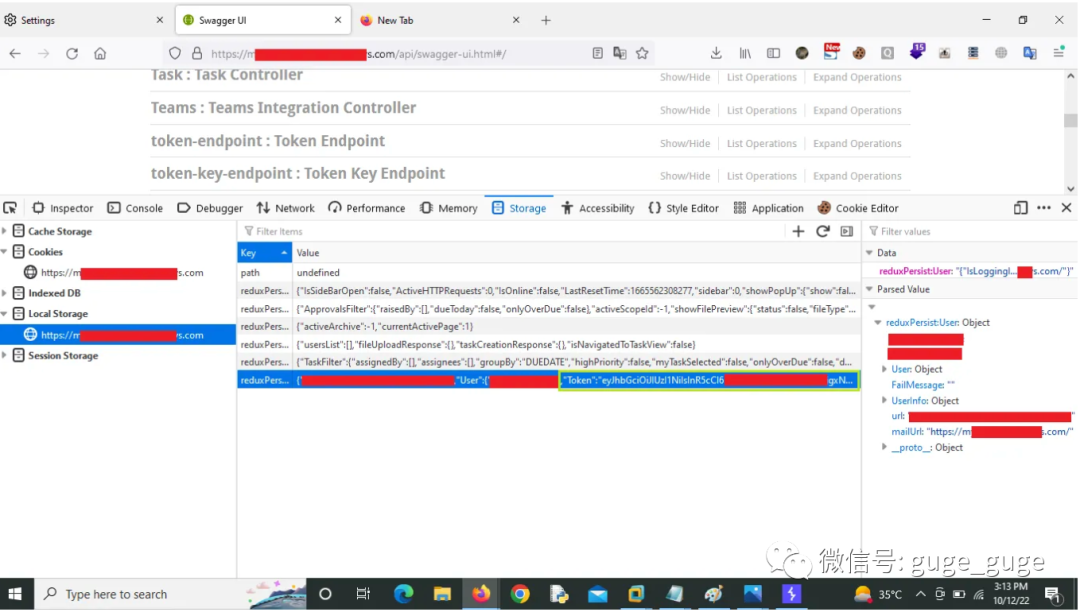Viewport: 1080px width, 612px height.
Task: Click the element picker icon in DevTools
Action: (x=10, y=208)
